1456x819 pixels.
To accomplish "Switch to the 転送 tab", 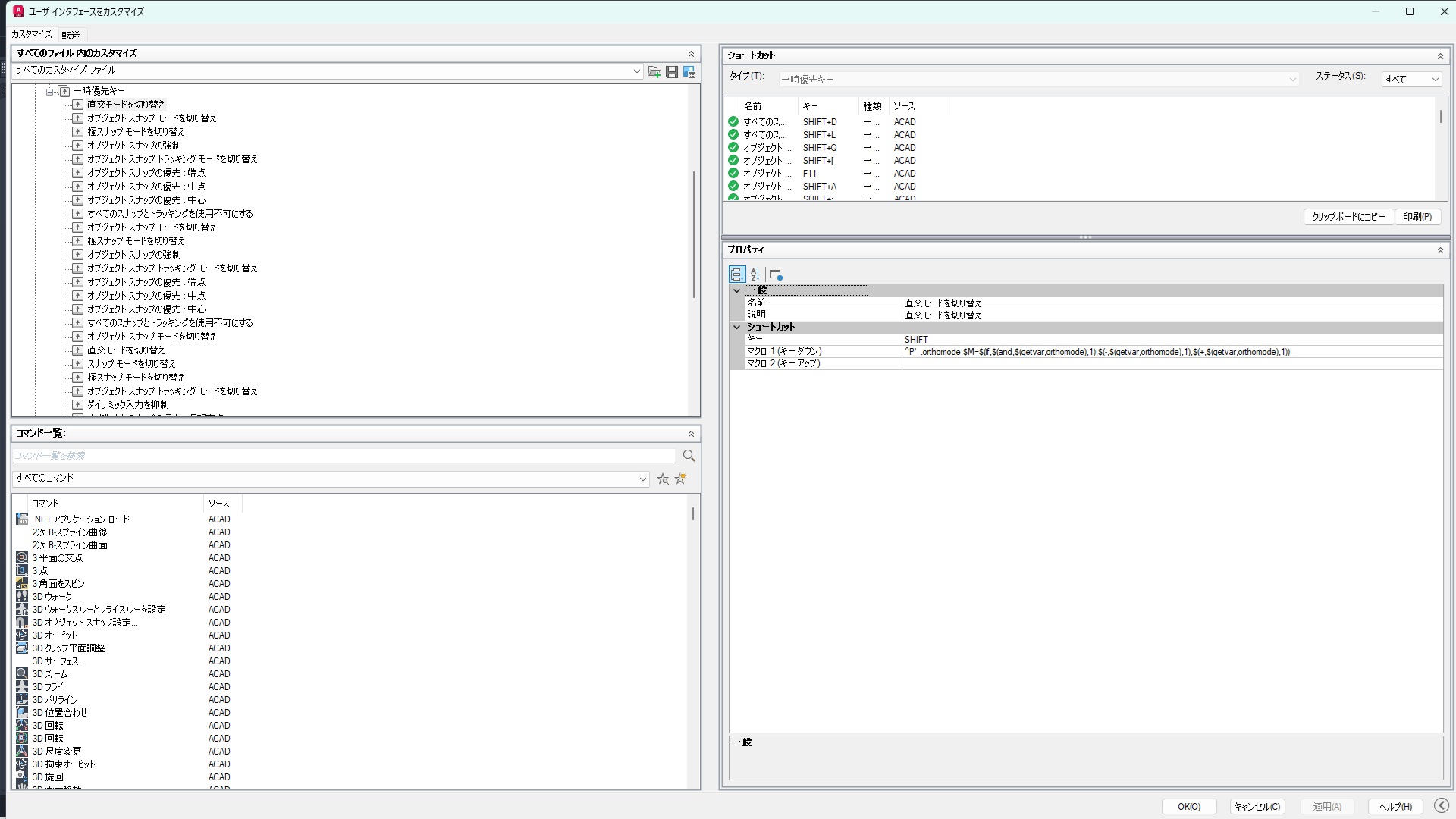I will click(71, 35).
